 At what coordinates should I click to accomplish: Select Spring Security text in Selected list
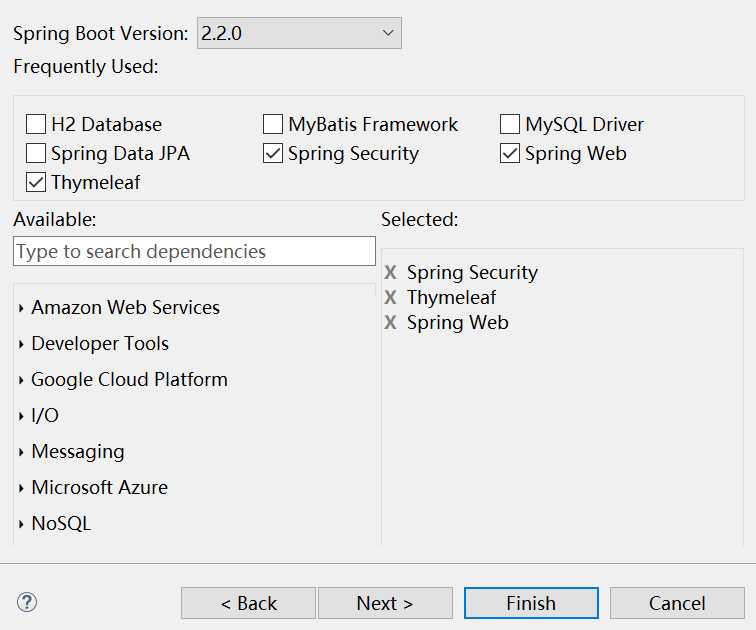472,273
